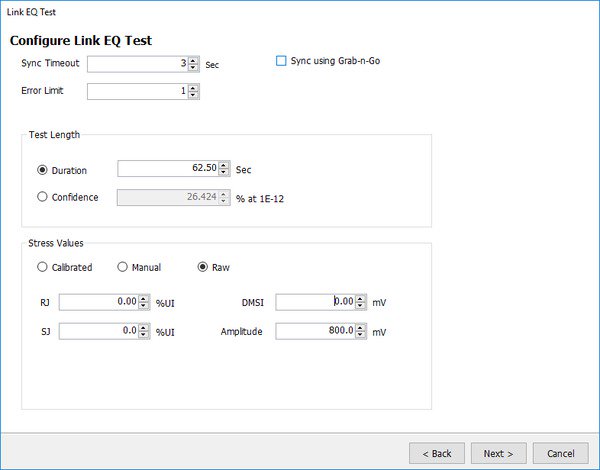The width and height of the screenshot is (600, 470).
Task: Enable Sync using Grab-n-Go checkbox
Action: (281, 61)
